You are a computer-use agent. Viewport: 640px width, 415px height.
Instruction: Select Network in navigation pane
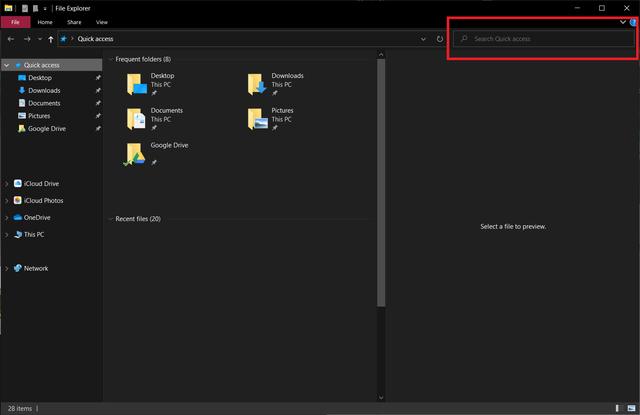(x=36, y=269)
